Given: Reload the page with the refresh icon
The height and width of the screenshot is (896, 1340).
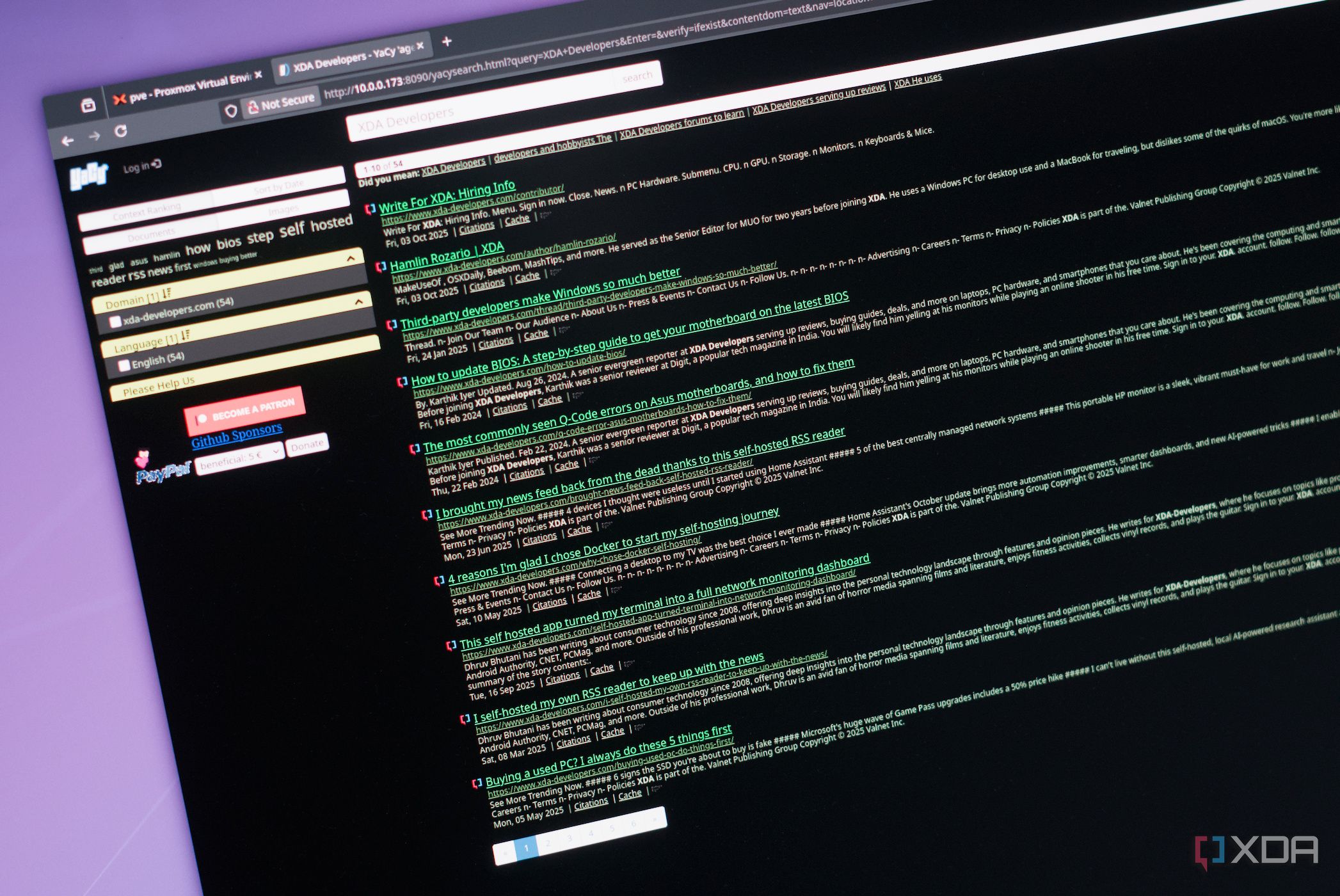Looking at the screenshot, I should tap(120, 131).
